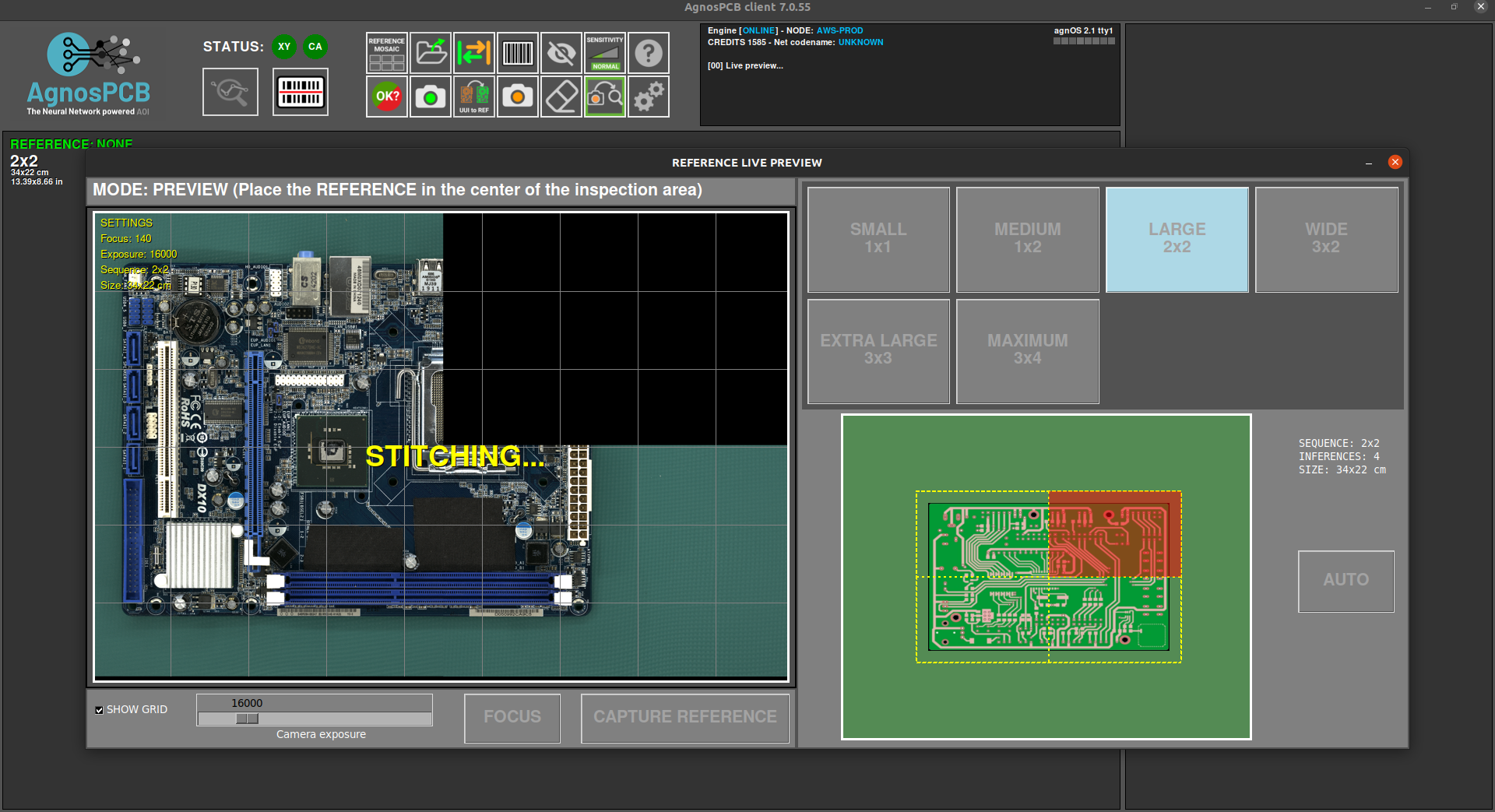Select the EXTRA LARGE 3x3 size option
Image resolution: width=1495 pixels, height=812 pixels.
pos(878,351)
